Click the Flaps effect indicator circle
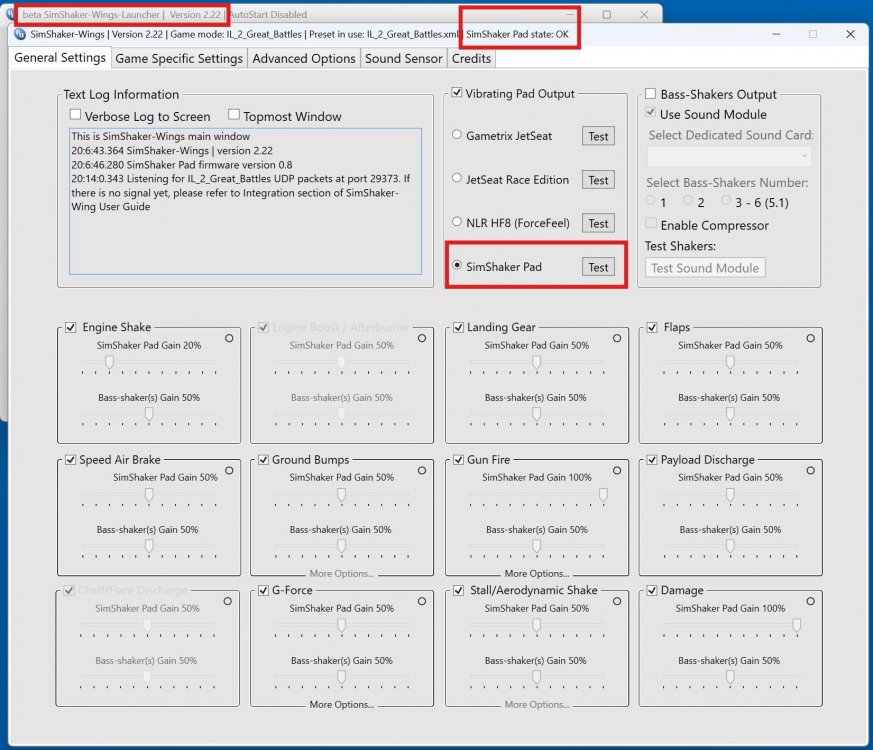 pyautogui.click(x=808, y=339)
